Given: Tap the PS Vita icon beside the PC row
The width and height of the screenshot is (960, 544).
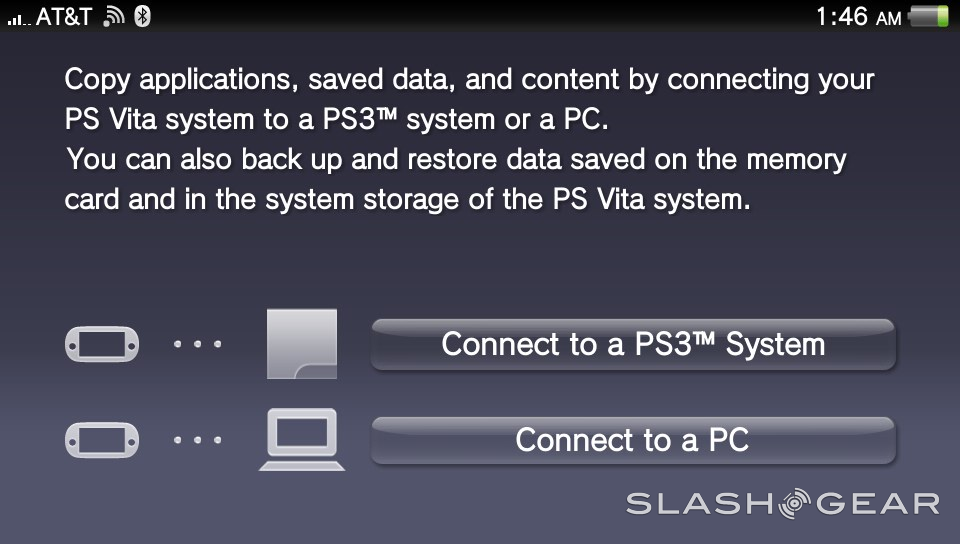Looking at the screenshot, I should tap(101, 440).
